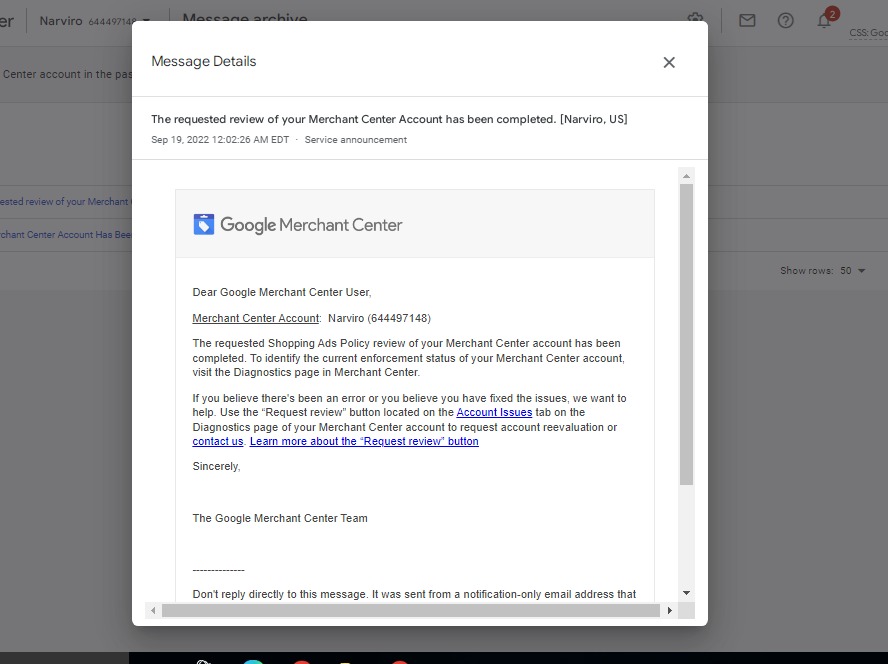The image size is (888, 664).
Task: Open the notifications bell icon
Action: point(824,21)
